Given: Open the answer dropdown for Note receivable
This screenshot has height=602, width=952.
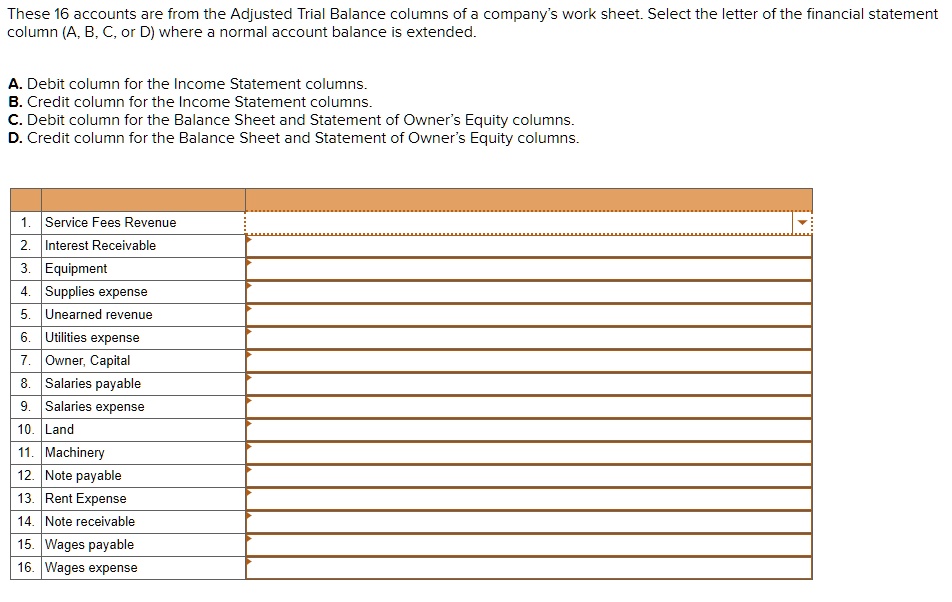Looking at the screenshot, I should 528,521.
